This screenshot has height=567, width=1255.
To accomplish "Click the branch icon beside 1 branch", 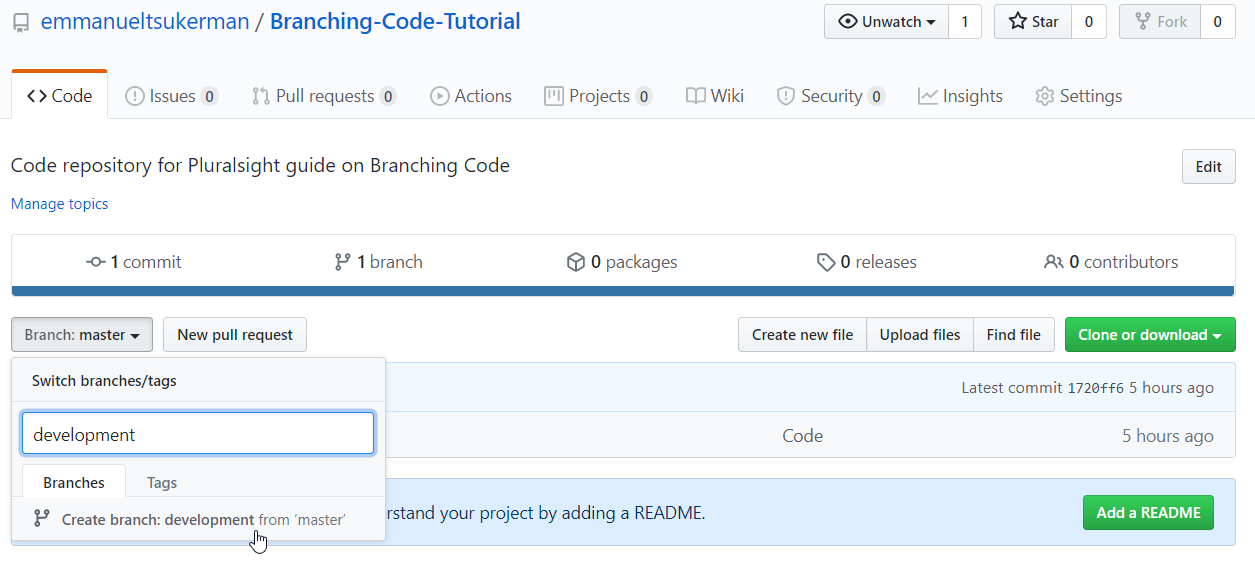I will [342, 262].
